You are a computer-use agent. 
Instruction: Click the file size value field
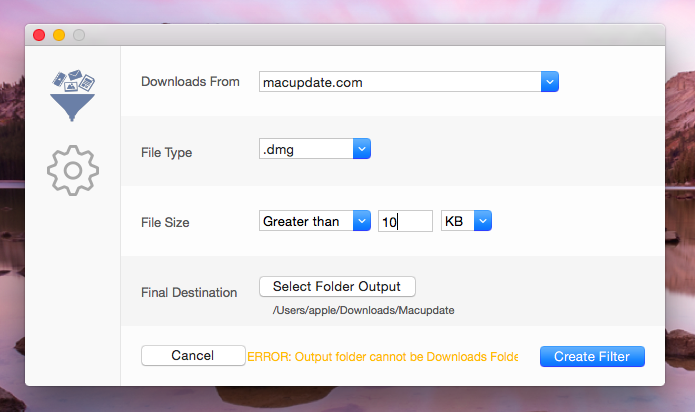pos(405,221)
